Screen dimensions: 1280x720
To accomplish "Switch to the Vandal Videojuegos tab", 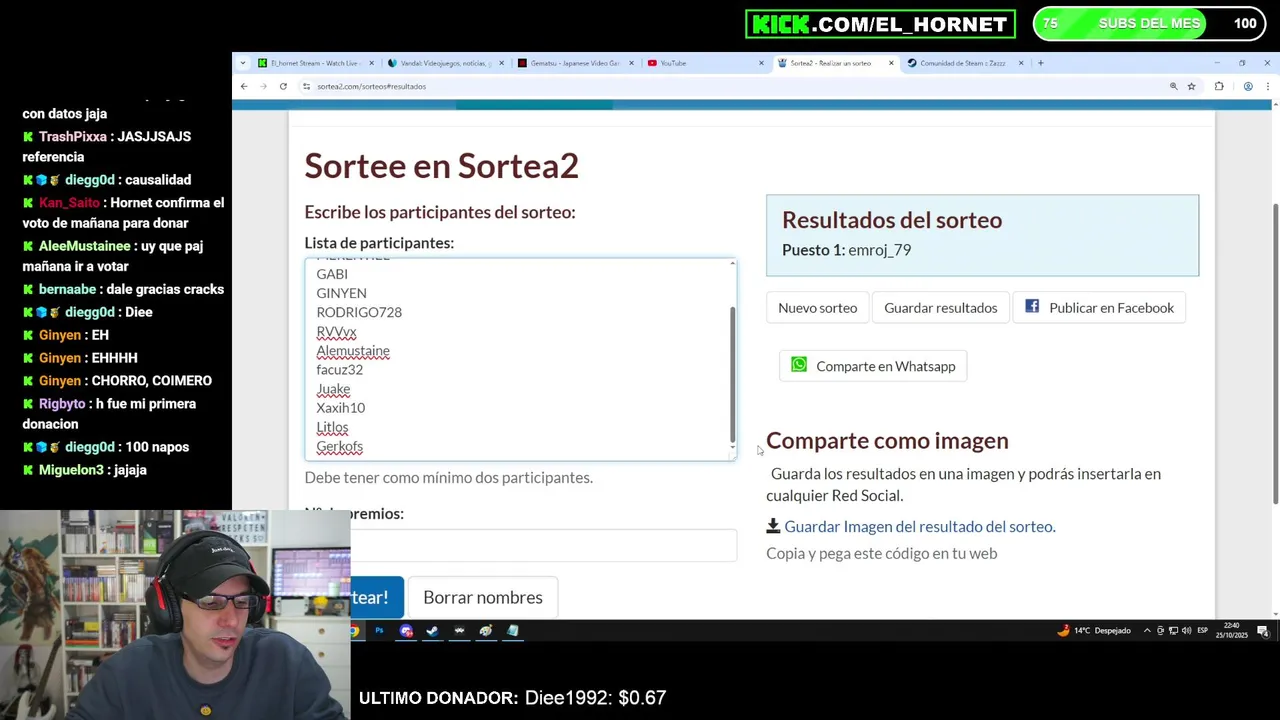I will (x=446, y=63).
